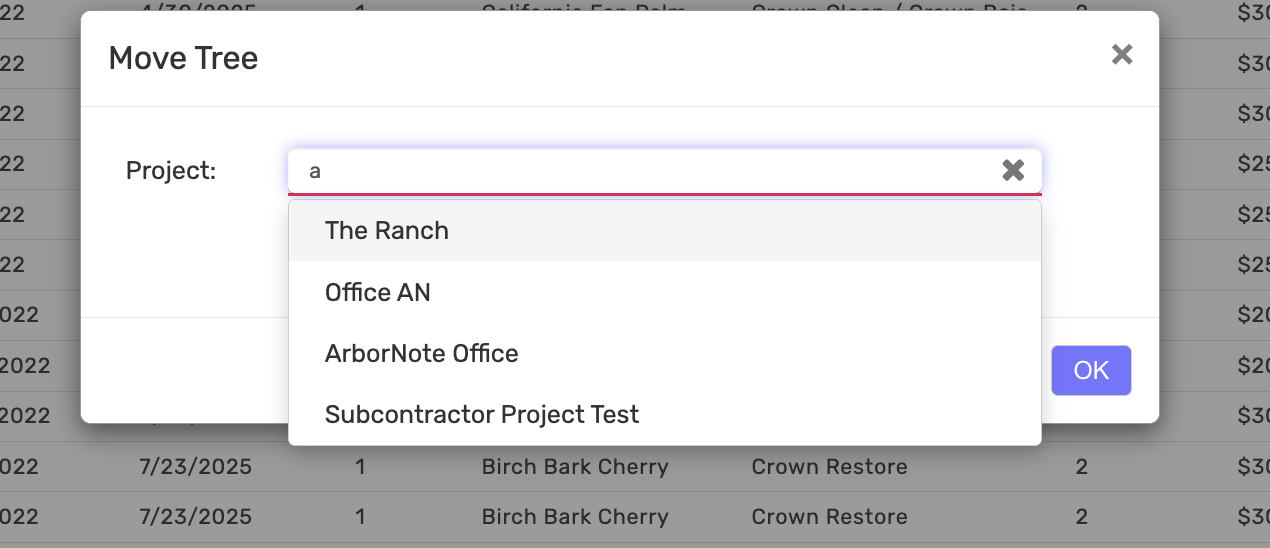Select The Ranch from the dropdown
Image resolution: width=1270 pixels, height=548 pixels.
pyautogui.click(x=387, y=231)
